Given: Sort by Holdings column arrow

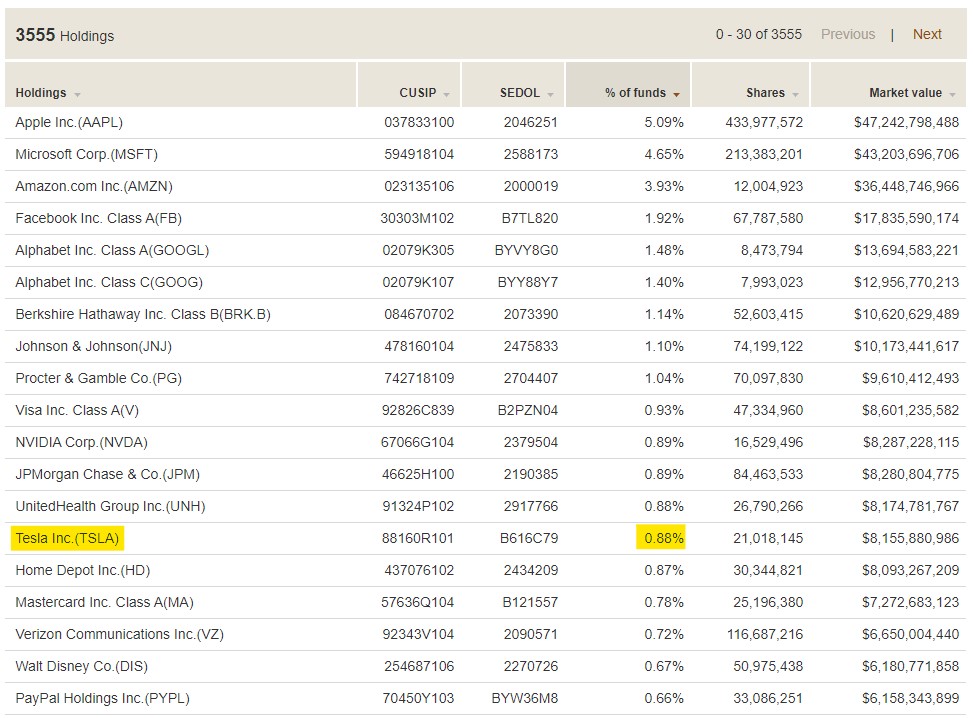Looking at the screenshot, I should pos(78,95).
